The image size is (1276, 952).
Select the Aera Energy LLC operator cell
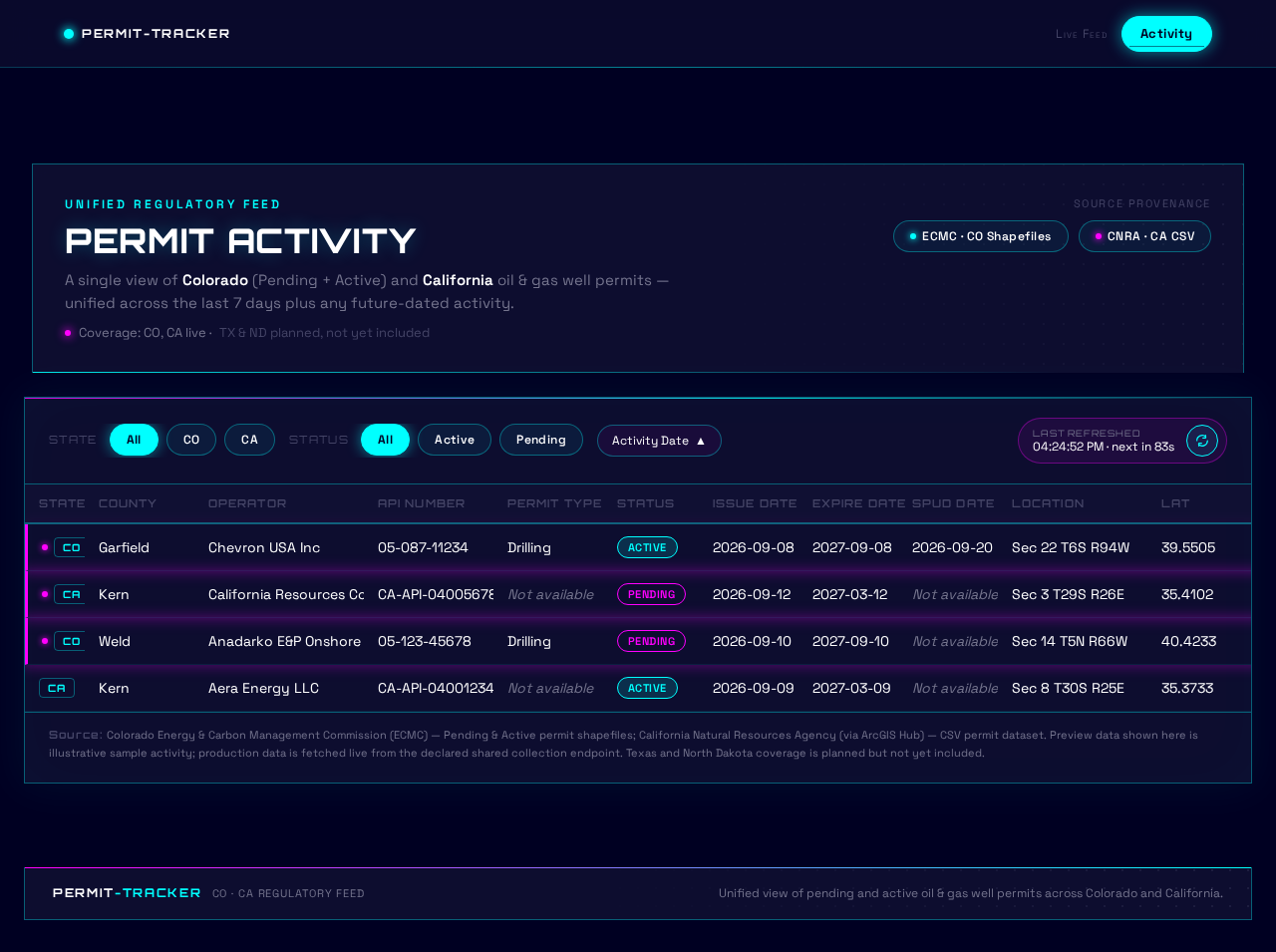[263, 688]
